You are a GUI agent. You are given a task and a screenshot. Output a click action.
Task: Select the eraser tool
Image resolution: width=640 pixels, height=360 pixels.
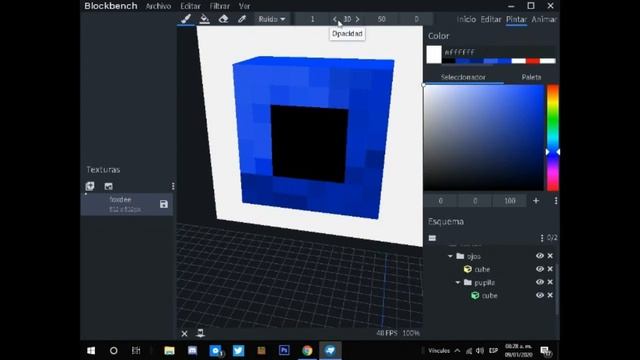coord(223,19)
